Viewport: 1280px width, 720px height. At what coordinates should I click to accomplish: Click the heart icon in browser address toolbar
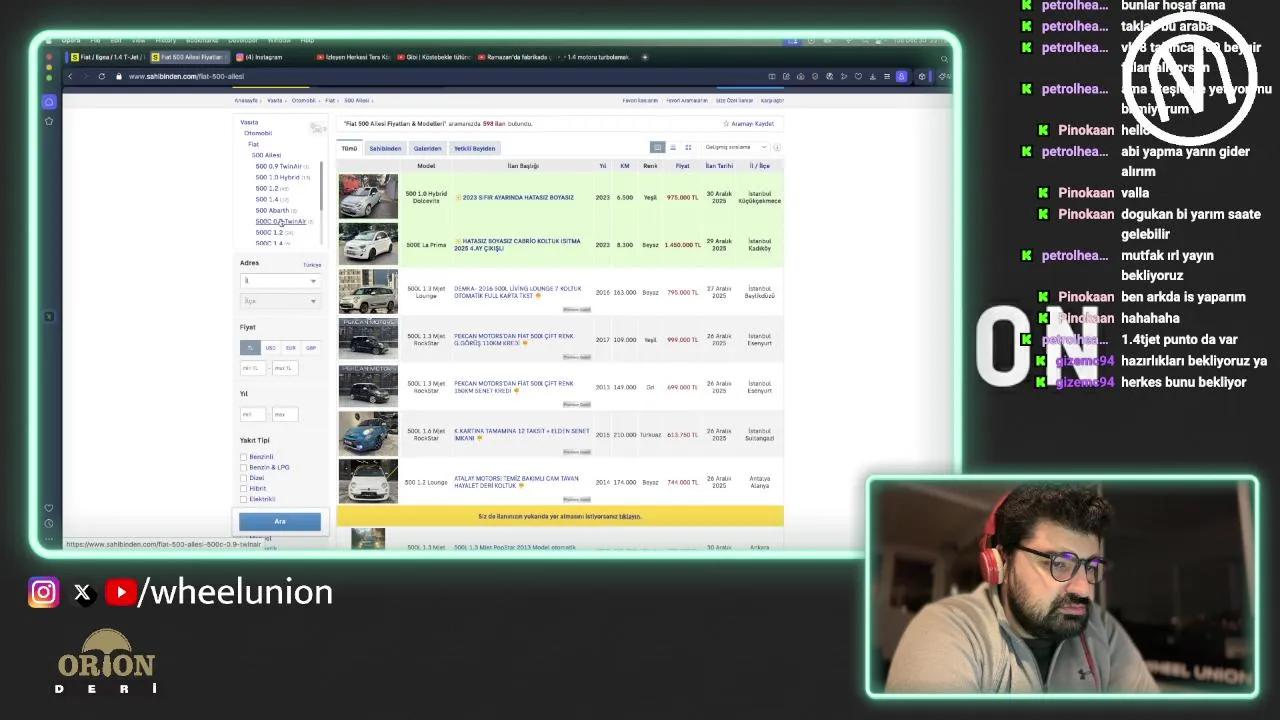point(858,76)
